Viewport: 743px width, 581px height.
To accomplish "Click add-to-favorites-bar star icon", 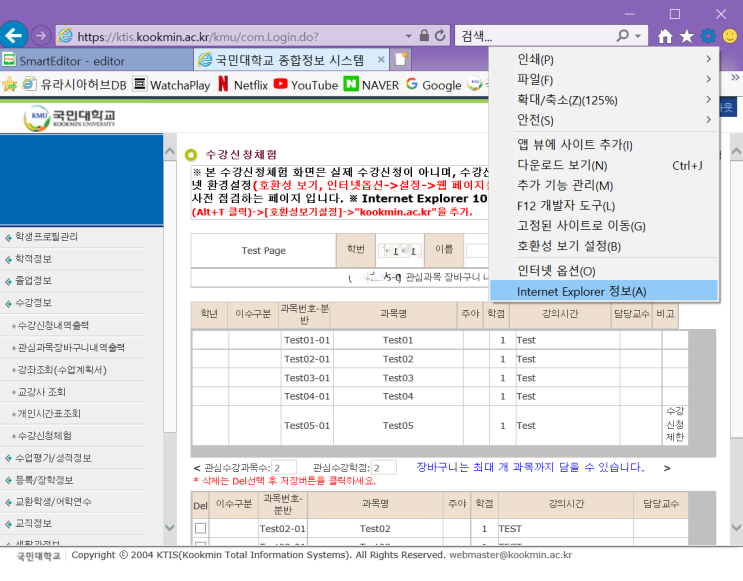I will coord(9,85).
